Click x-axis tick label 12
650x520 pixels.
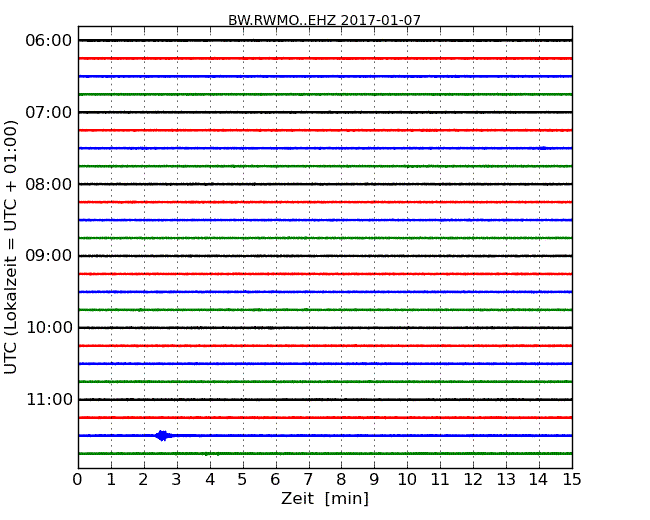click(x=473, y=480)
